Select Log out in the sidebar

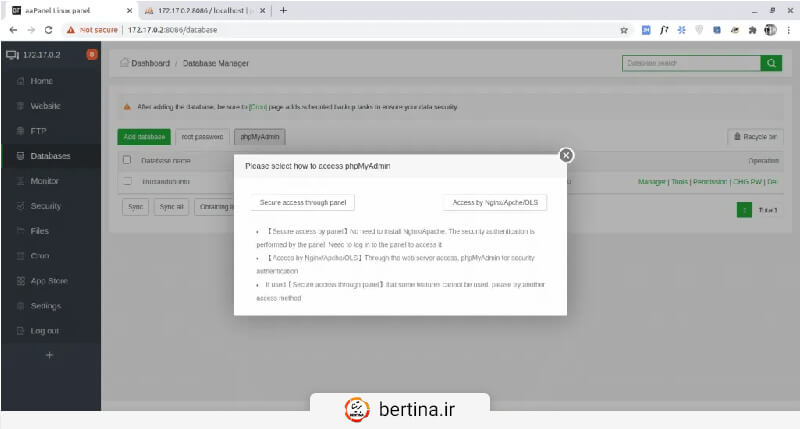tap(44, 331)
